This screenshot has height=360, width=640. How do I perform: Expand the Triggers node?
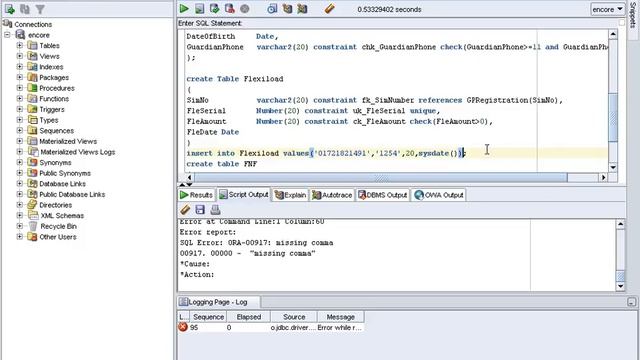tap(20, 109)
